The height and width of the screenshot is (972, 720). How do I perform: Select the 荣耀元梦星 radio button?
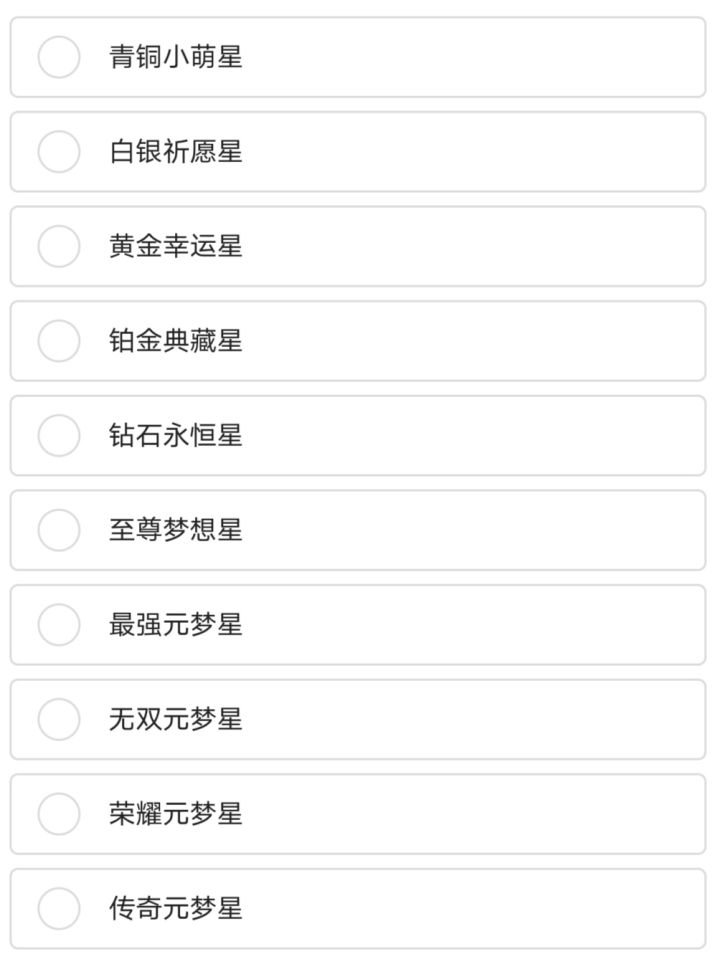(59, 813)
